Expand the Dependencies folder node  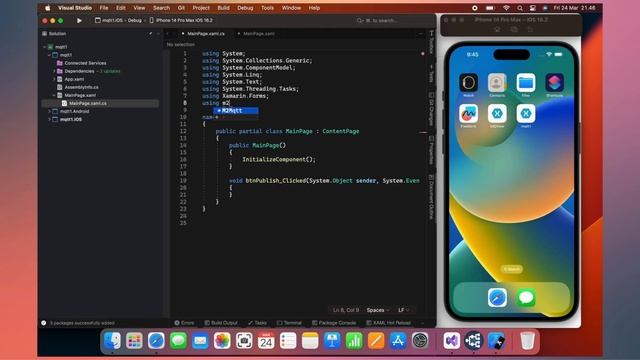pos(54,71)
